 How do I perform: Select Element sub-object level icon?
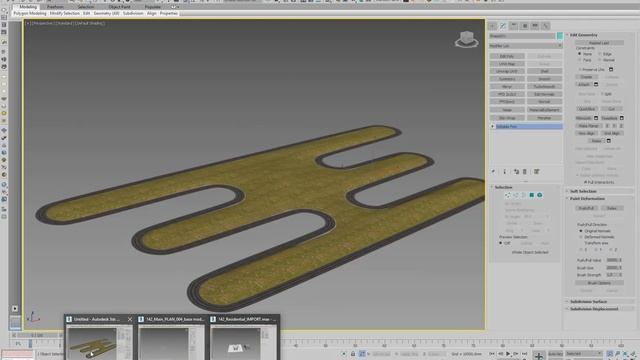540,196
